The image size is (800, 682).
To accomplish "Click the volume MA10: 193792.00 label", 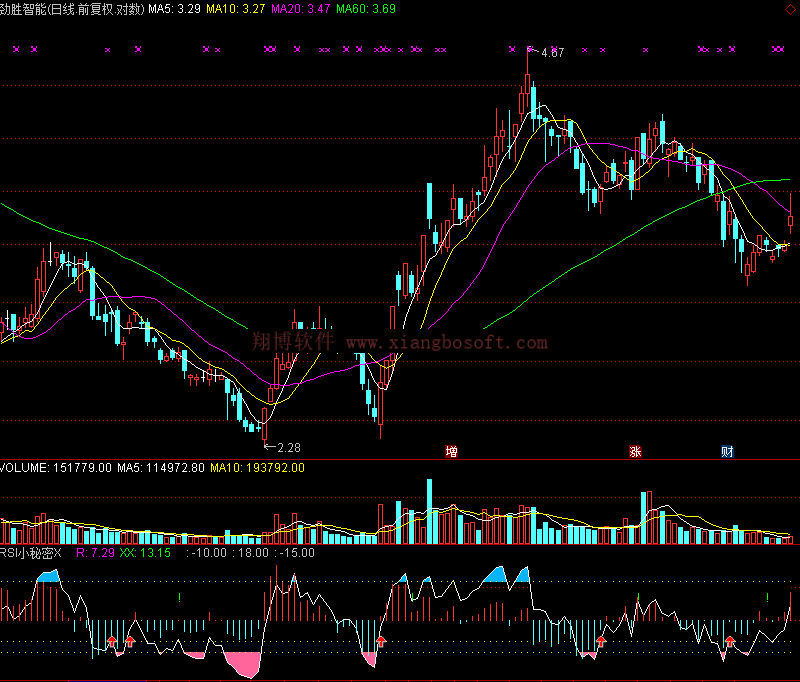I will point(257,468).
